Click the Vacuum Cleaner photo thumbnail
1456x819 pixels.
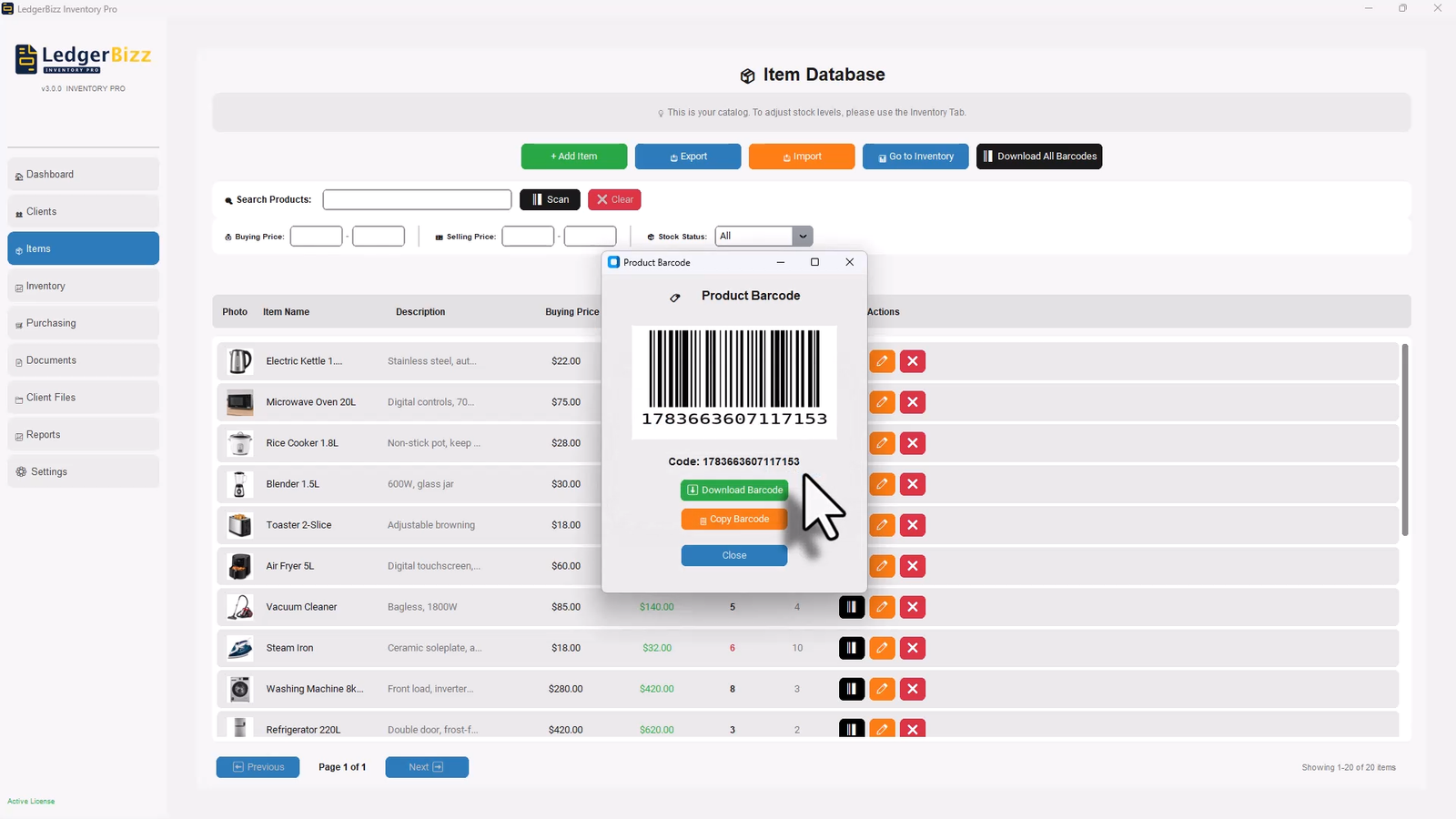239,607
